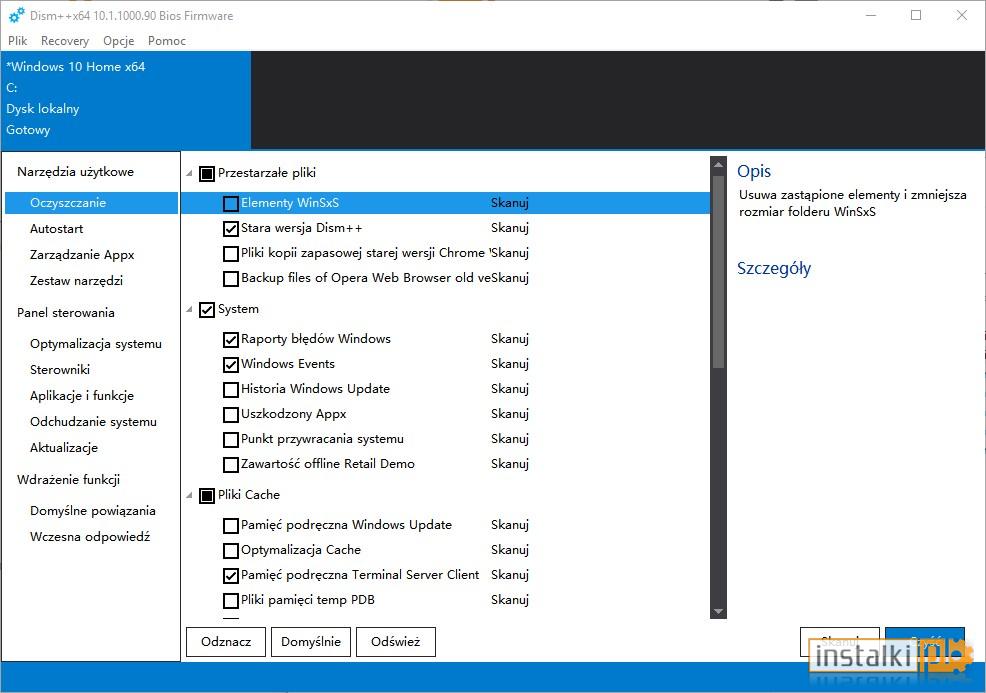Collapse the System group

coord(188,309)
